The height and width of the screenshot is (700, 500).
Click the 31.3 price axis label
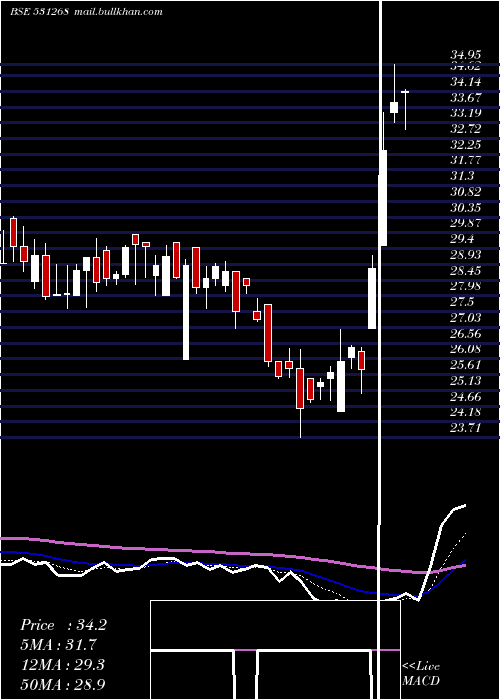point(461,176)
